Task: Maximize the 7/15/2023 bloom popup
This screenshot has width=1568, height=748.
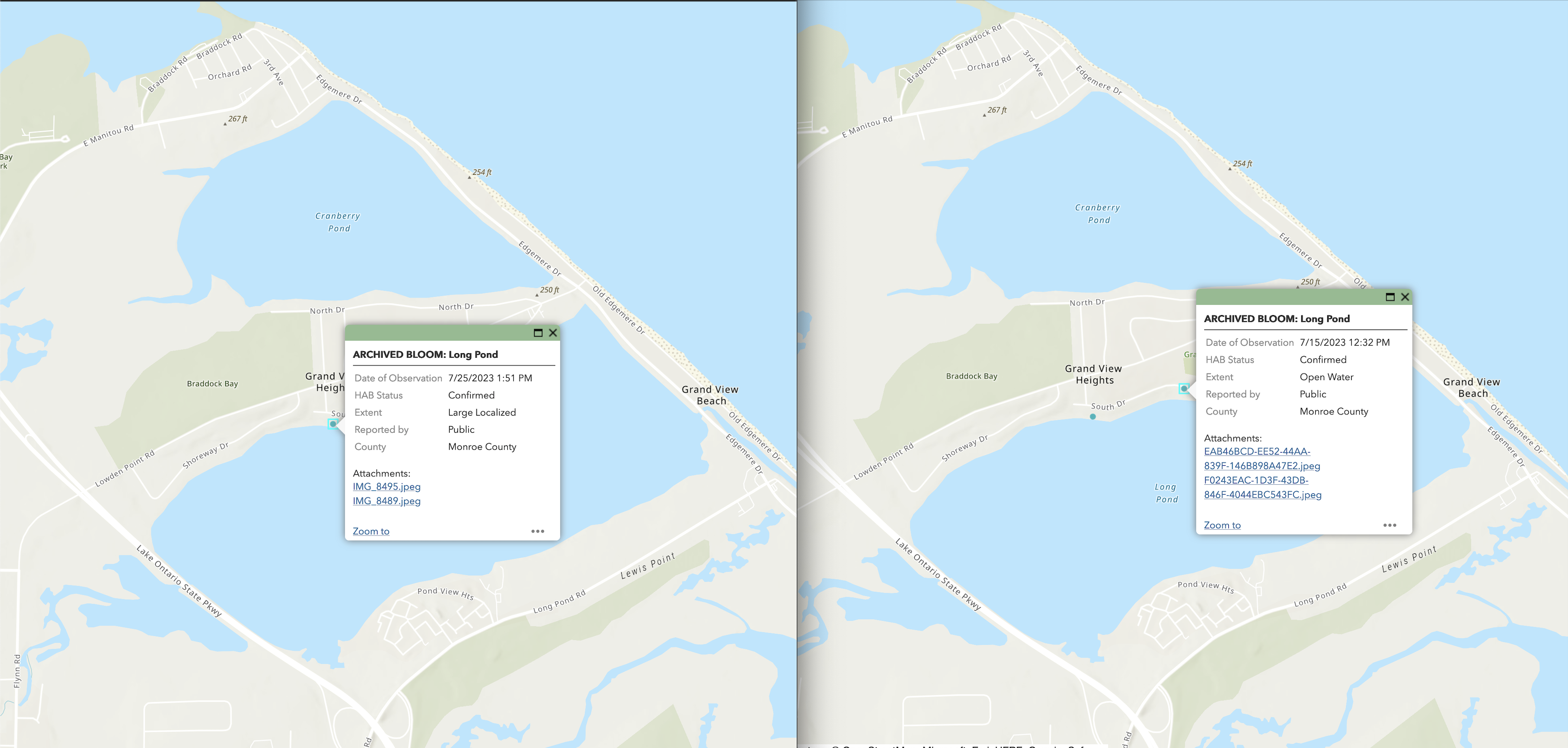Action: tap(1390, 297)
